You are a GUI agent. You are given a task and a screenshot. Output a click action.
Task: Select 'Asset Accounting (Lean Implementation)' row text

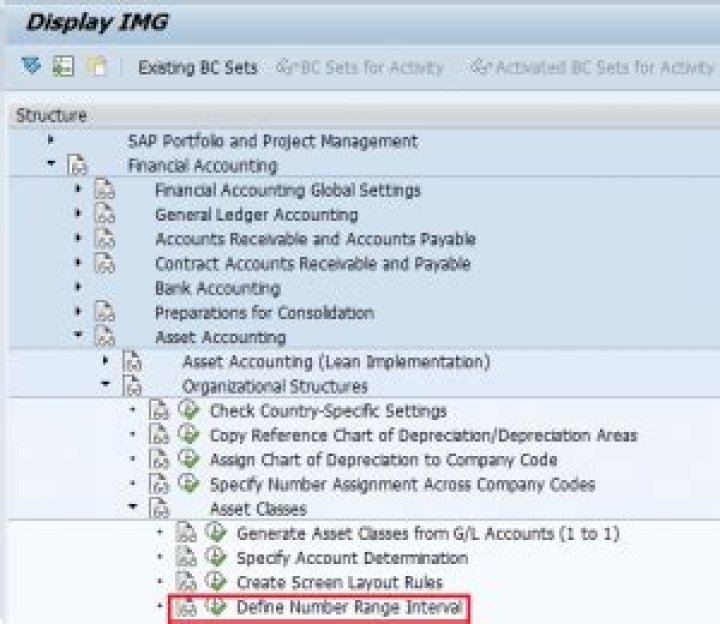[x=336, y=362]
